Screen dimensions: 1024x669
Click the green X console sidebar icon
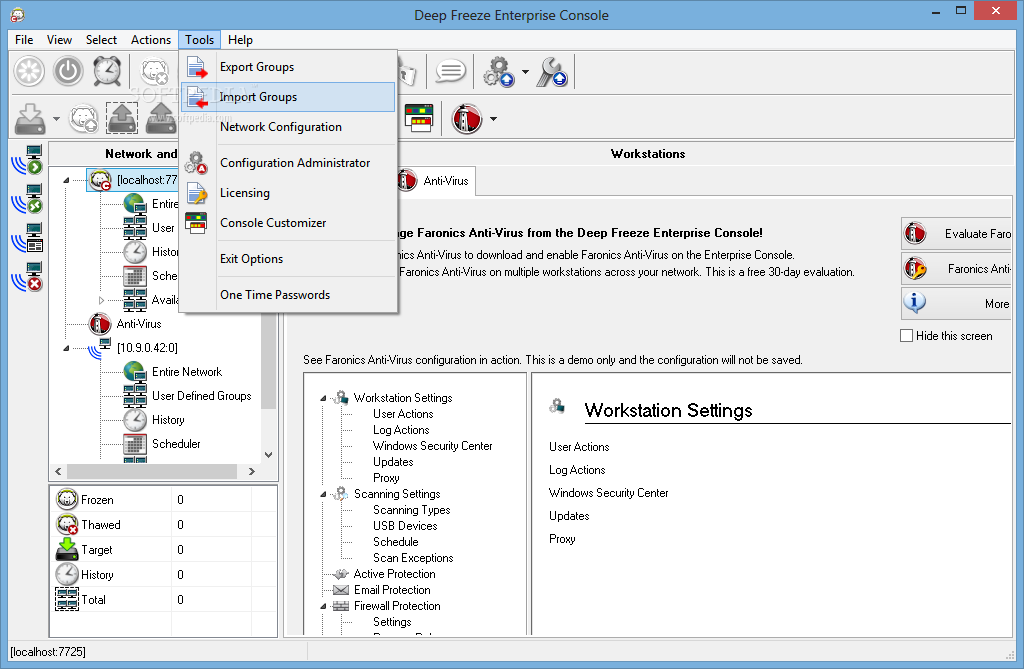[27, 199]
